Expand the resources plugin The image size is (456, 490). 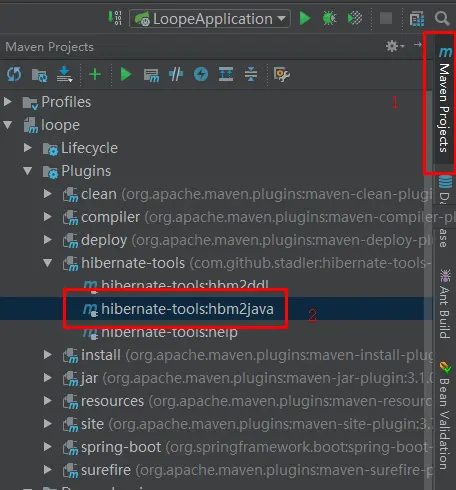[x=48, y=401]
